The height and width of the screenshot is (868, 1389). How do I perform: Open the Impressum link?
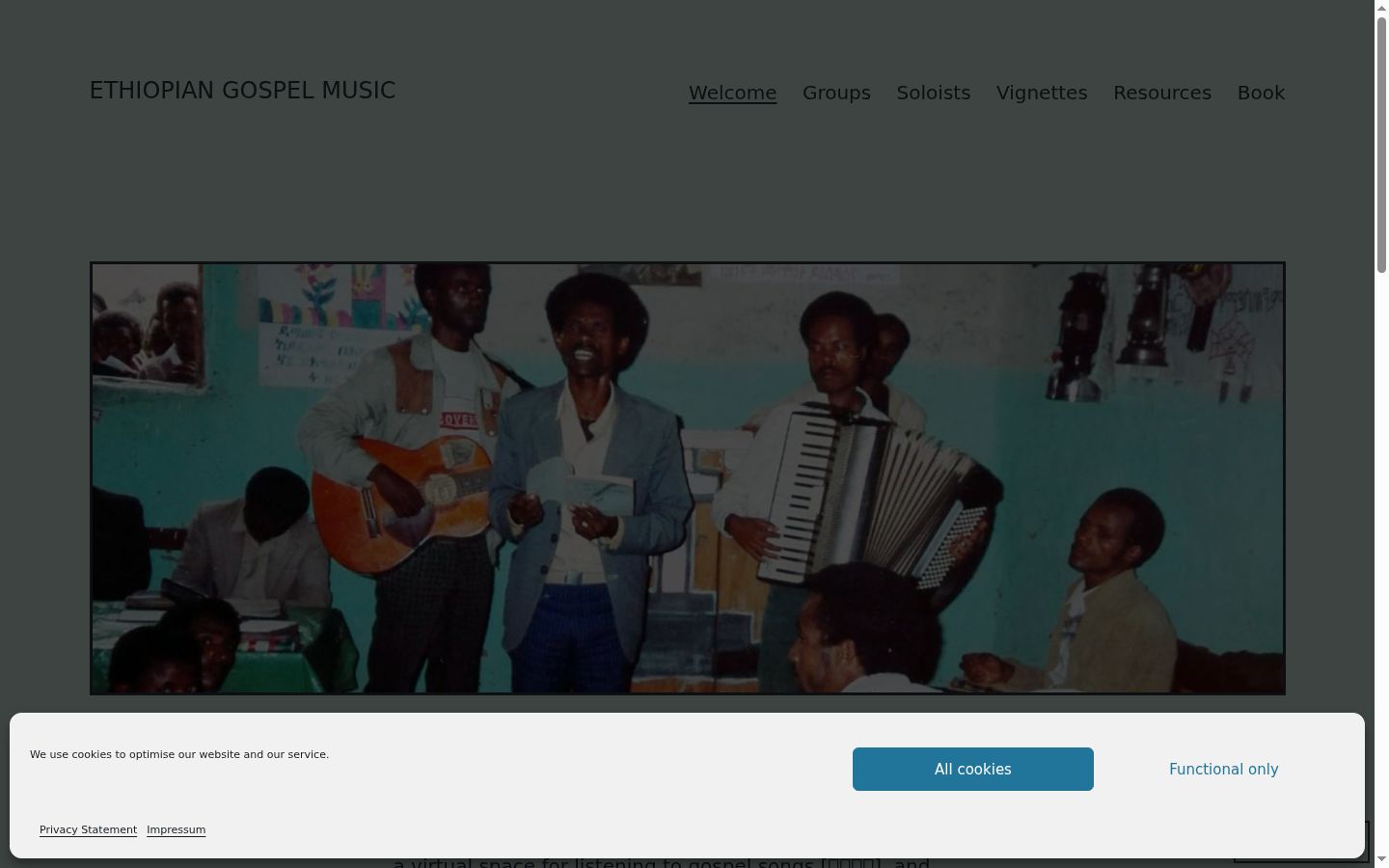click(176, 829)
